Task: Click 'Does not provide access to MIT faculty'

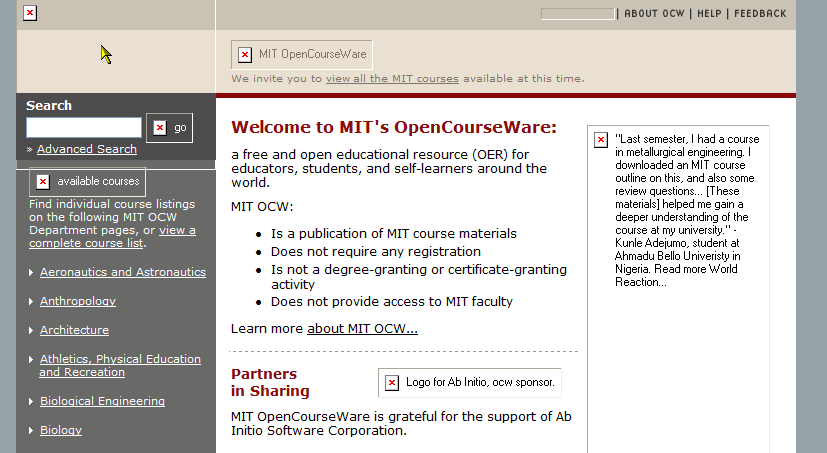Action: click(391, 302)
